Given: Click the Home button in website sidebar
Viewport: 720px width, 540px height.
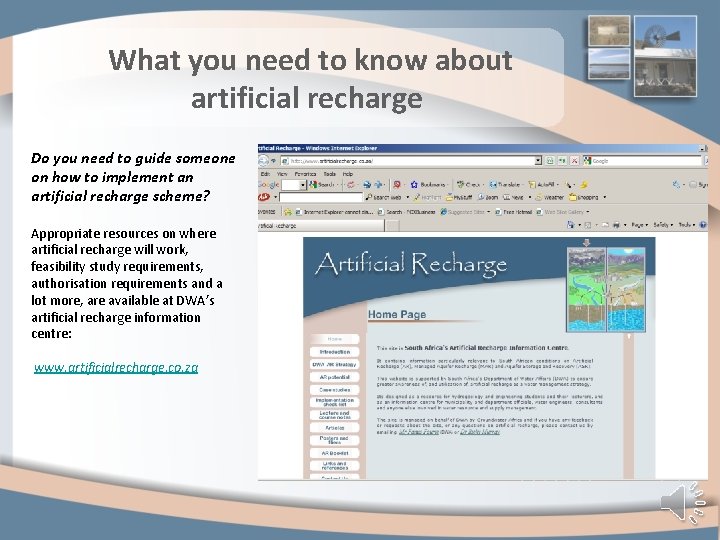Looking at the screenshot, I should tap(335, 339).
